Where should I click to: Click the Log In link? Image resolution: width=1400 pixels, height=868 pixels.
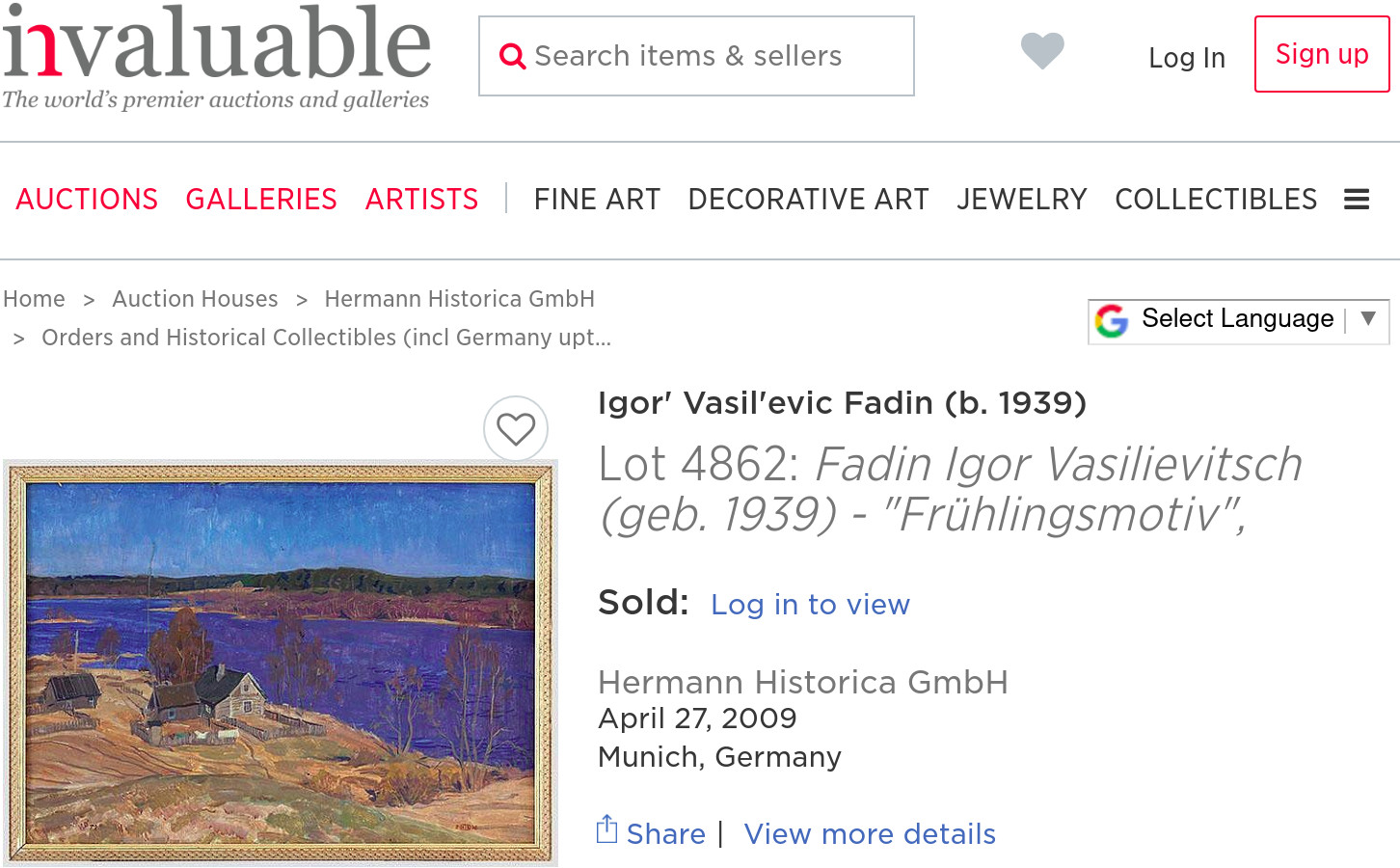coord(1186,58)
